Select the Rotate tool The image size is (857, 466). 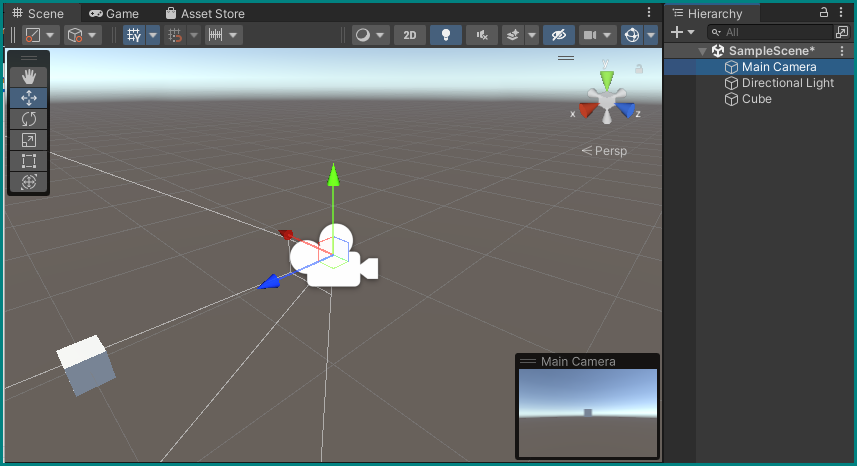(29, 119)
